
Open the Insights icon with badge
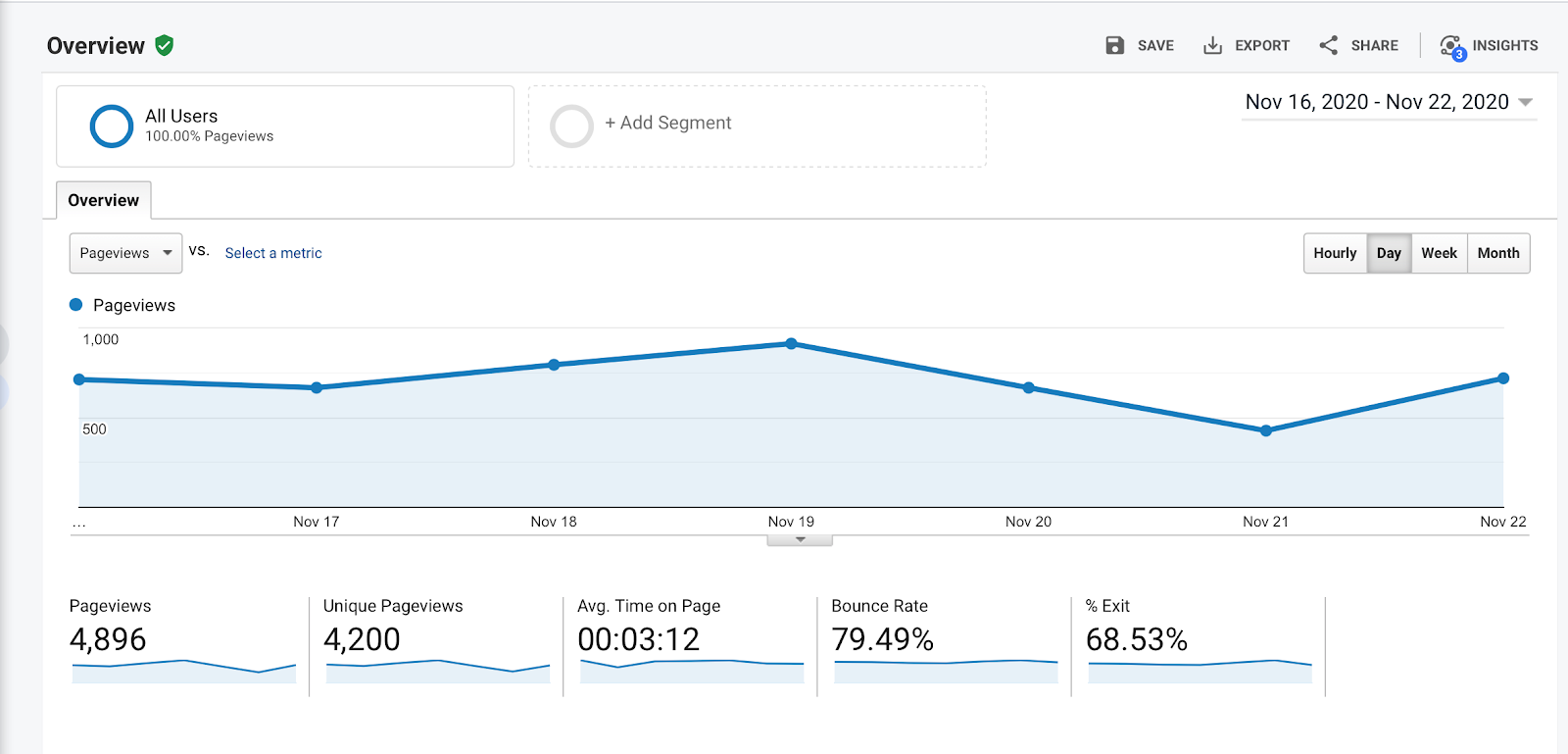1450,46
